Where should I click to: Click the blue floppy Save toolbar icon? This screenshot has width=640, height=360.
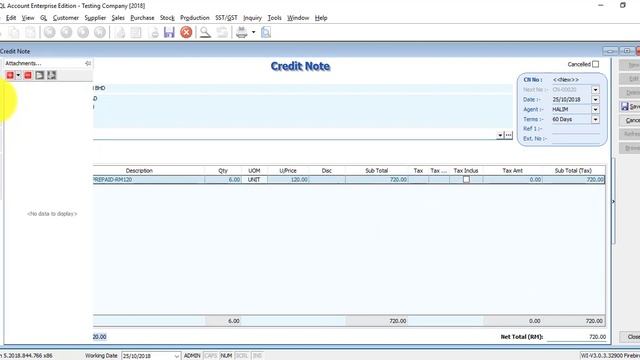169,32
